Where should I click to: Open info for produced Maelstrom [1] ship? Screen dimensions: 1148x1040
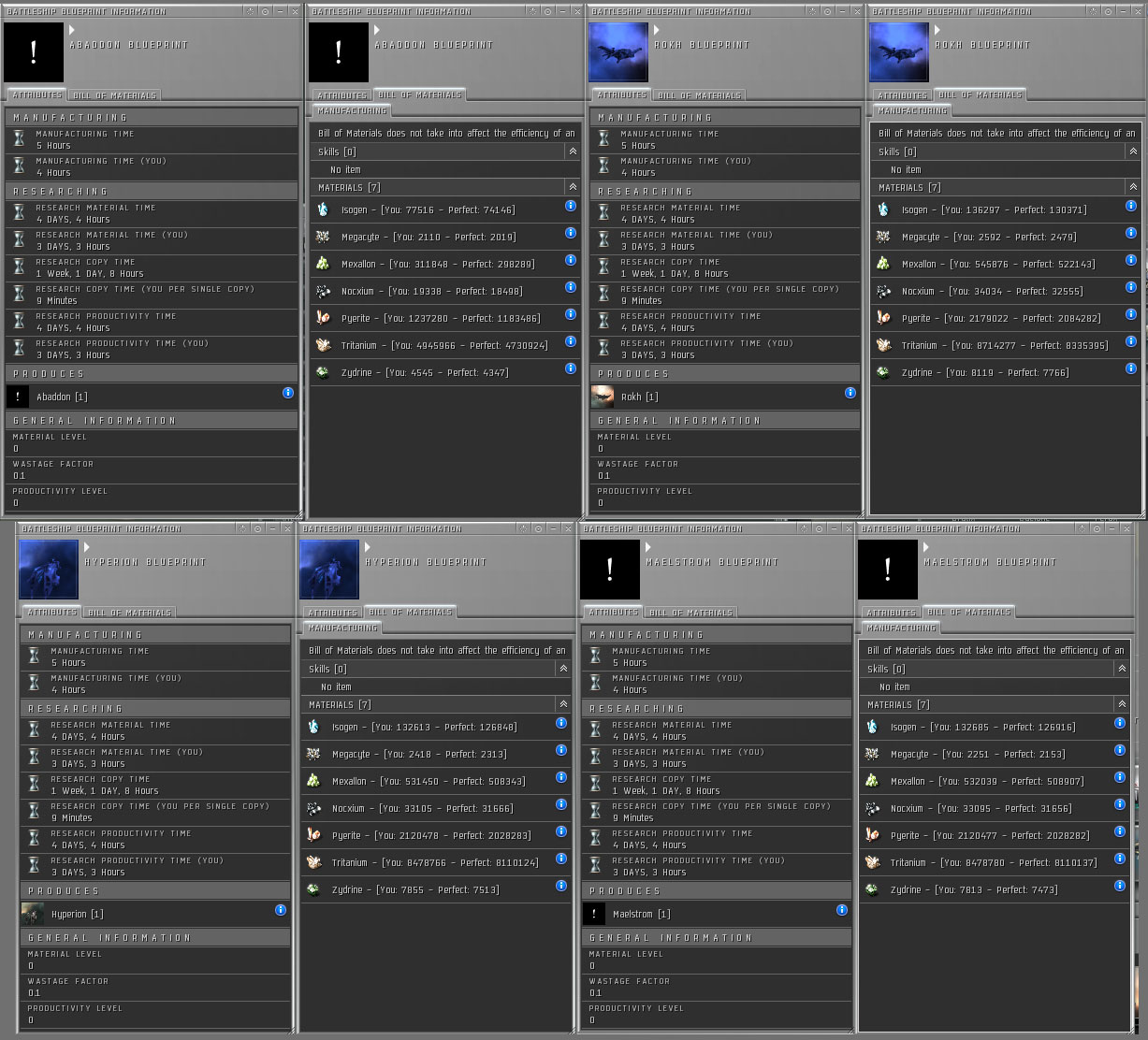[841, 910]
